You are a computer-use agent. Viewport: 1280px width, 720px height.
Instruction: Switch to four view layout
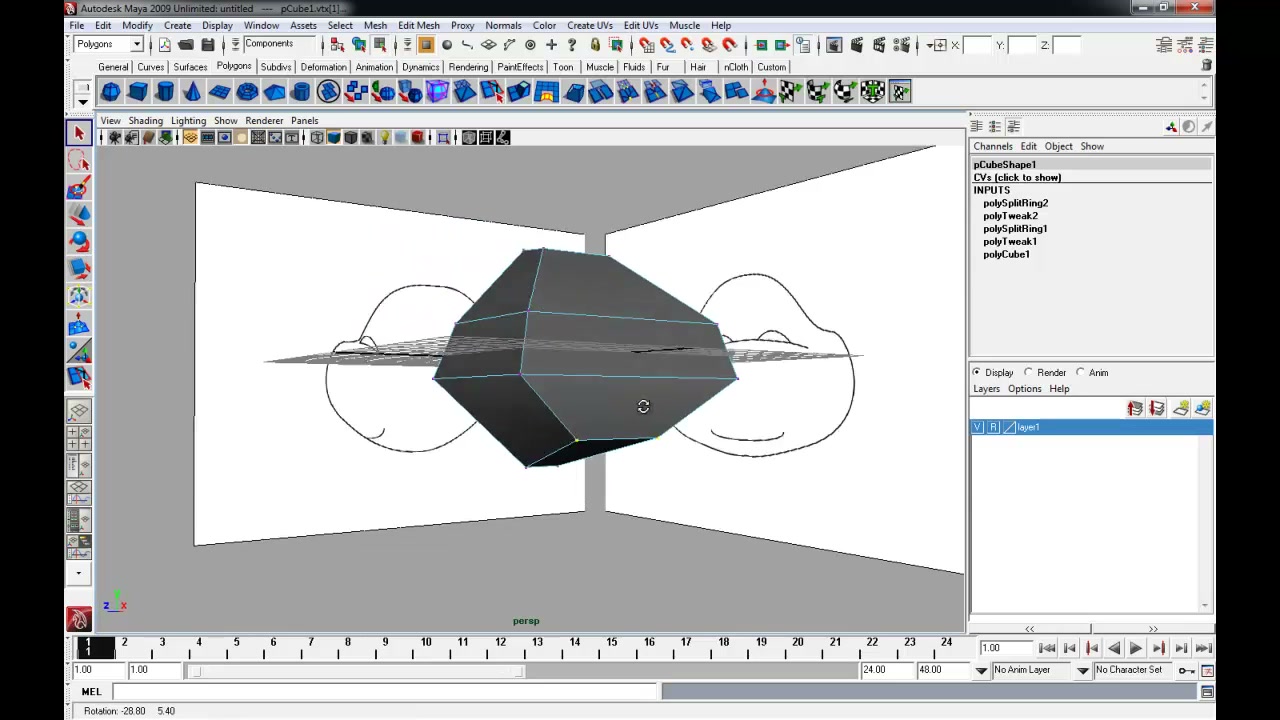(x=79, y=438)
